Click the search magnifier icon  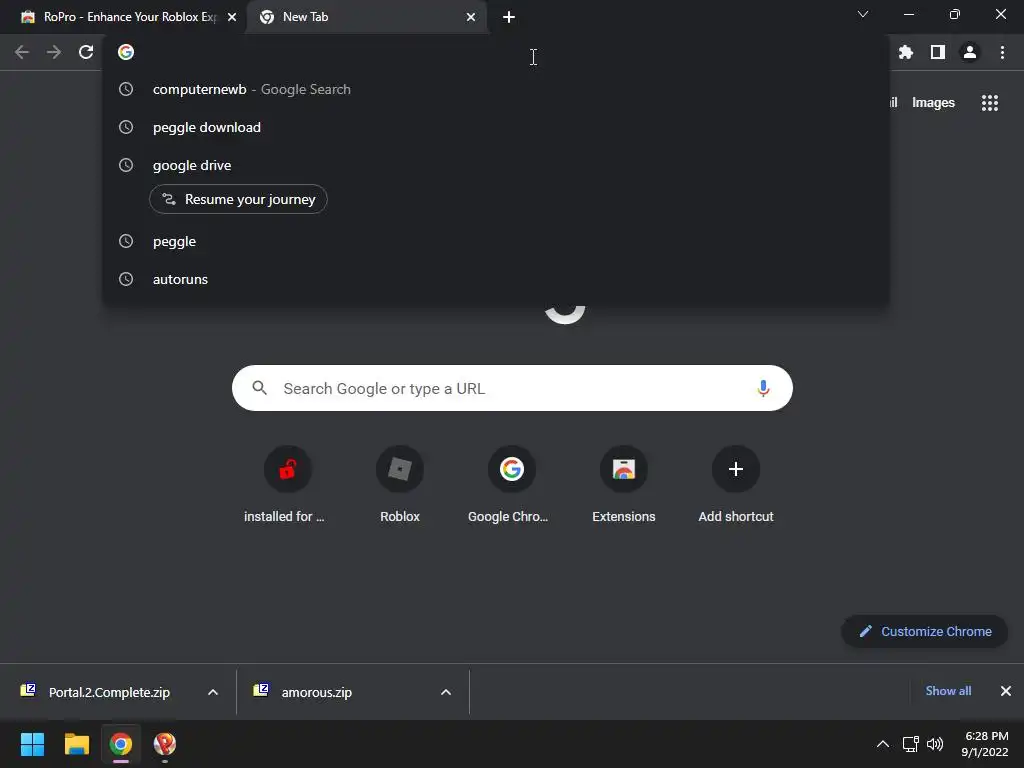[259, 388]
